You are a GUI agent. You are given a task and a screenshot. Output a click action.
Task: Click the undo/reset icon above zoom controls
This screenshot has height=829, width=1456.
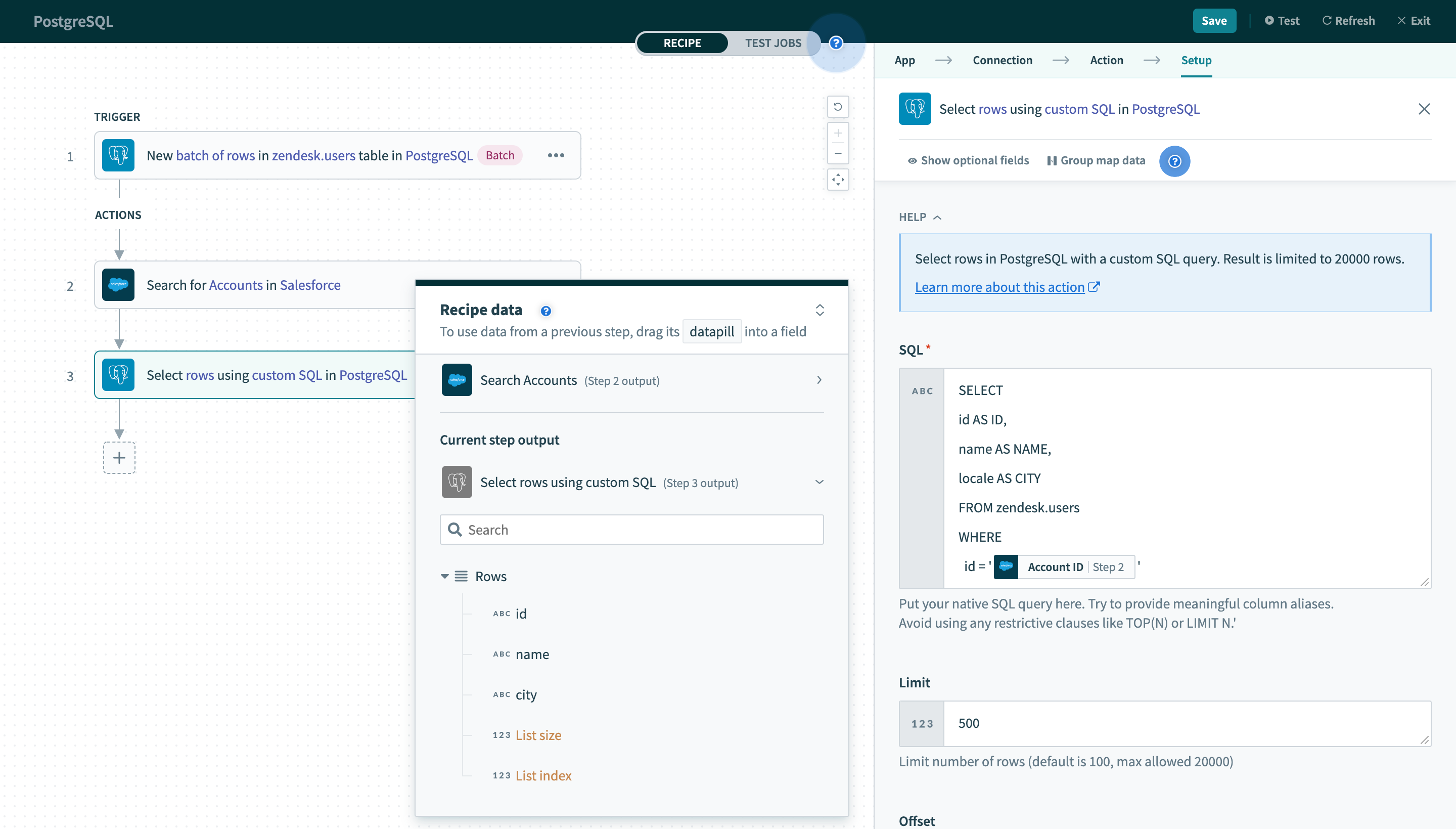pos(838,107)
